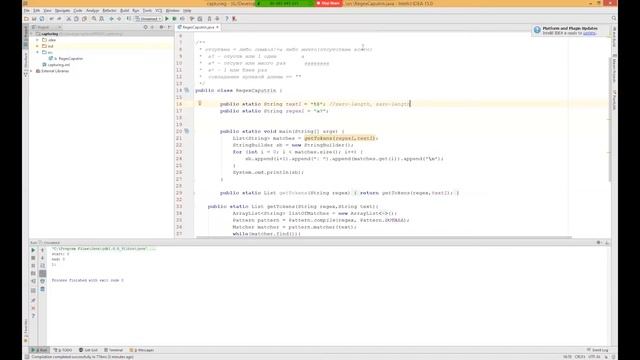Click Project panel settings gear icon
Image resolution: width=640 pixels, height=360 pixels.
[x=162, y=27]
